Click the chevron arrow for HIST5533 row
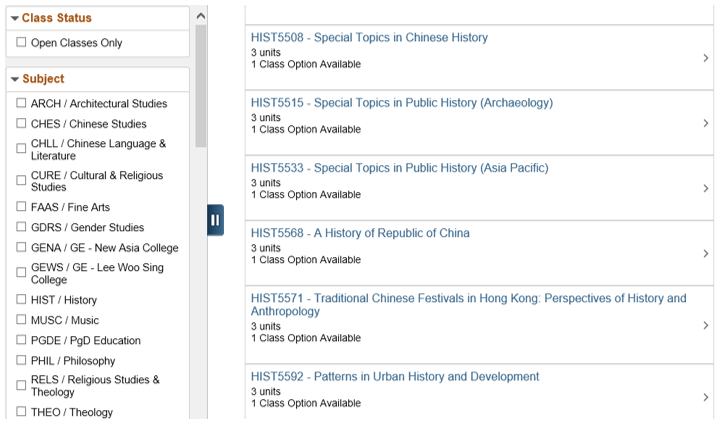 coord(705,188)
